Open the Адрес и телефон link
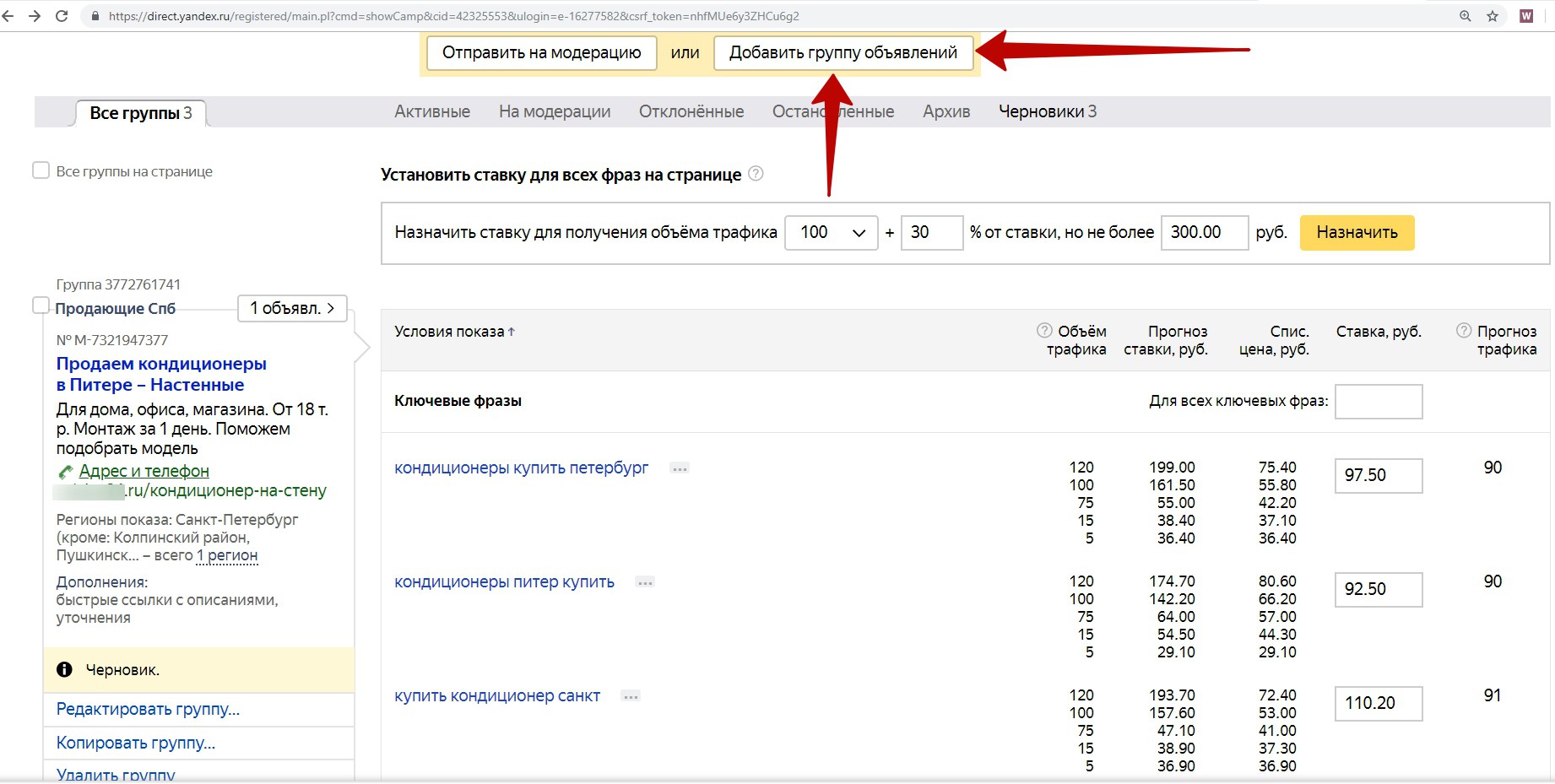Screen dimensions: 1555x784 tap(144, 471)
